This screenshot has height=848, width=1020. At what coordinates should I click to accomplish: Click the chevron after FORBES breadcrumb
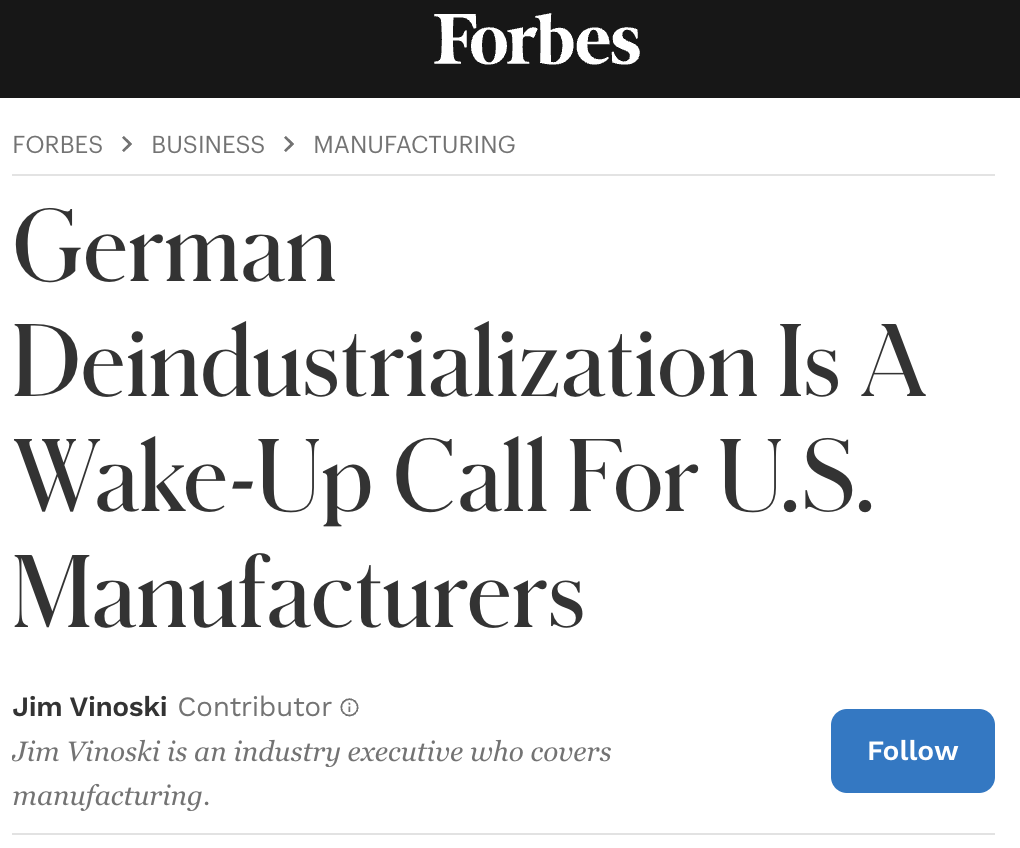[x=127, y=144]
